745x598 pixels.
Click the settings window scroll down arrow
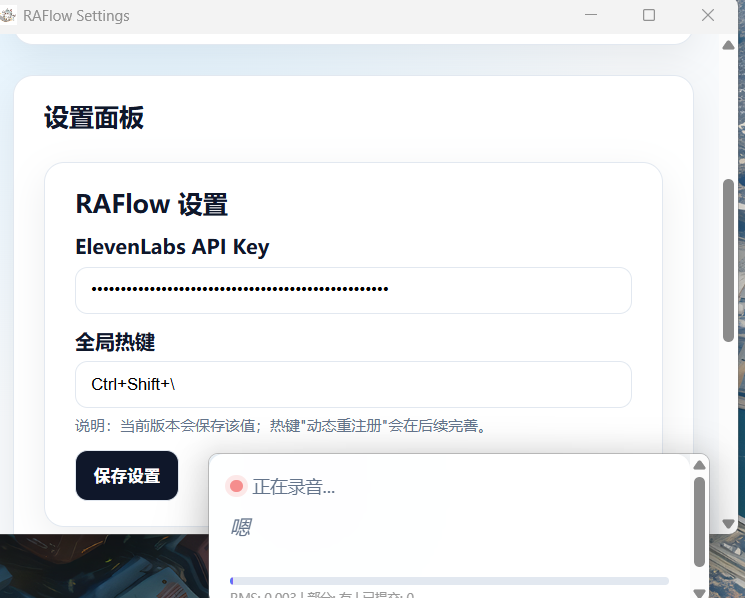click(728, 524)
